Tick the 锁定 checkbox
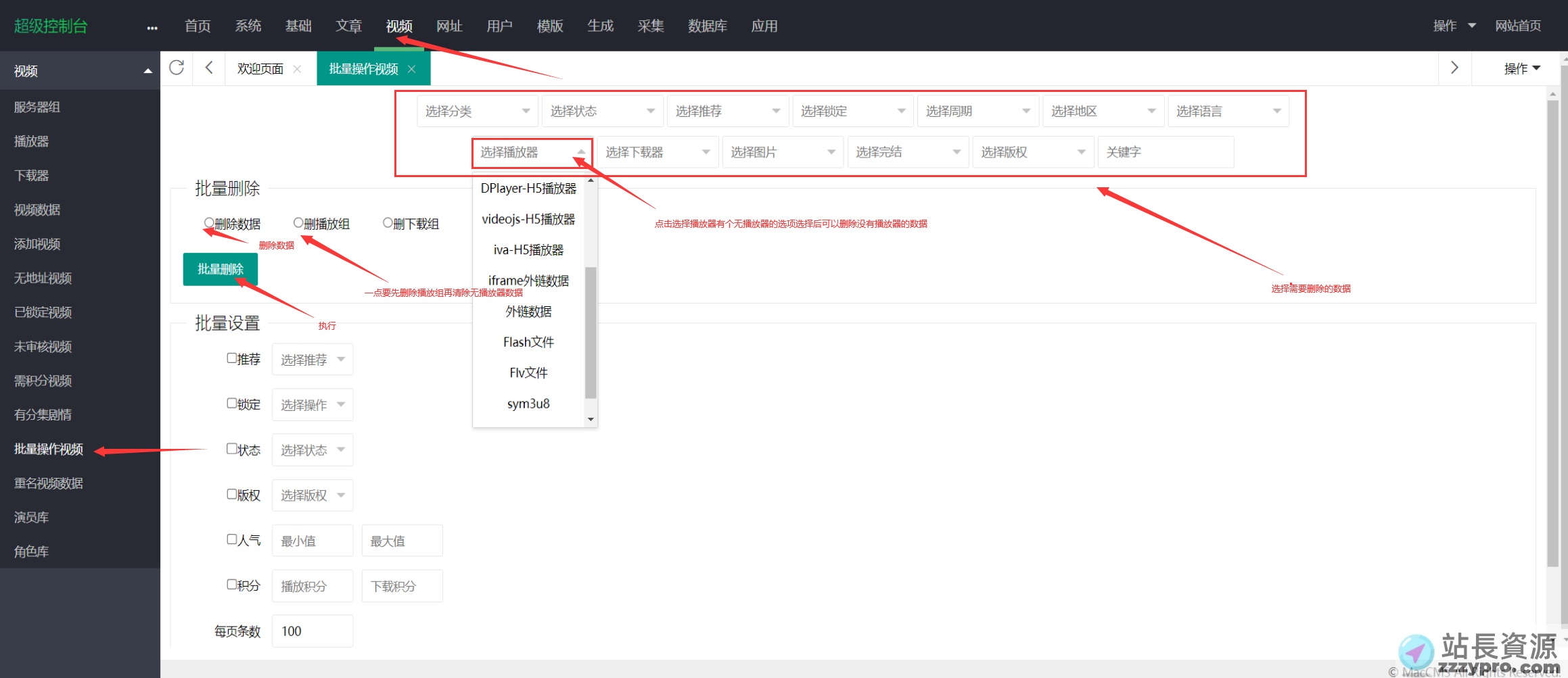 point(232,404)
